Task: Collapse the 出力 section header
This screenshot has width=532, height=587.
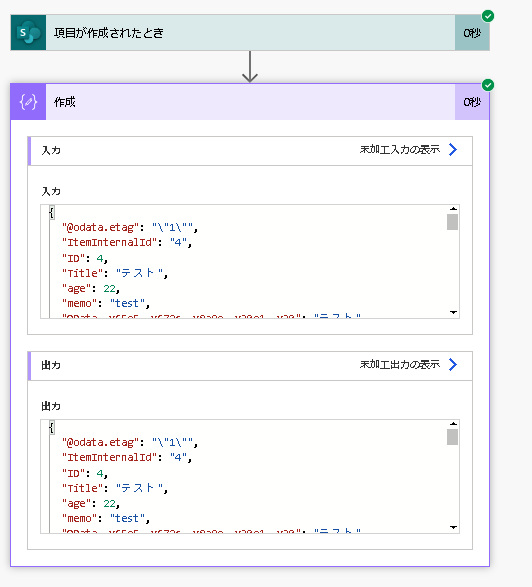Action: 250,366
